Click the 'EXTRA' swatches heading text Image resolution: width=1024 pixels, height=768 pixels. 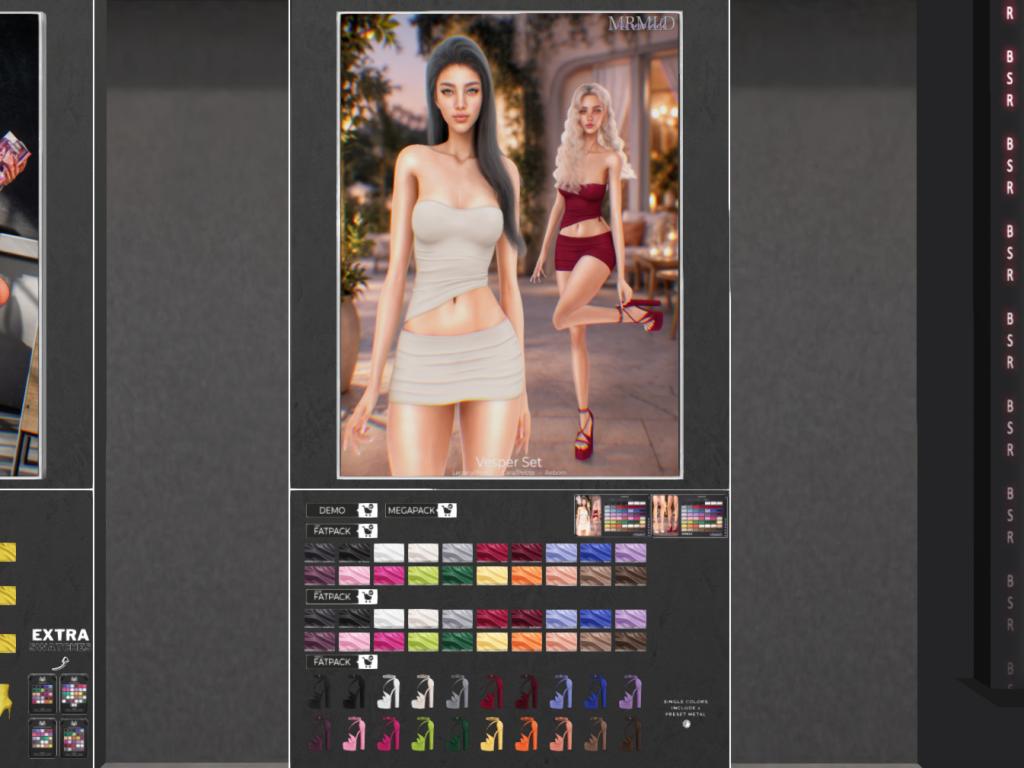coord(60,635)
